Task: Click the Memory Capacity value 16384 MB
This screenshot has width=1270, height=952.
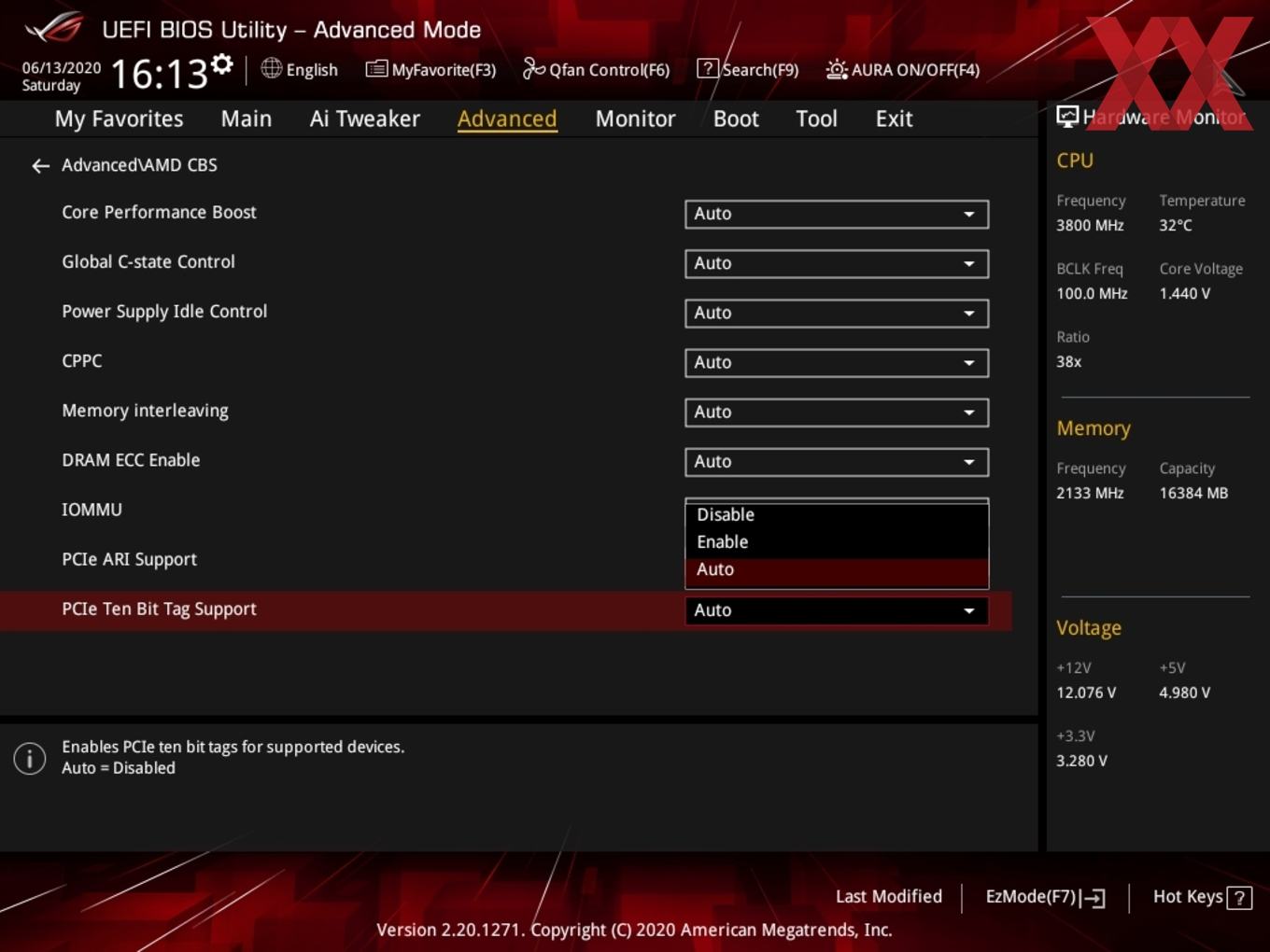Action: point(1193,493)
